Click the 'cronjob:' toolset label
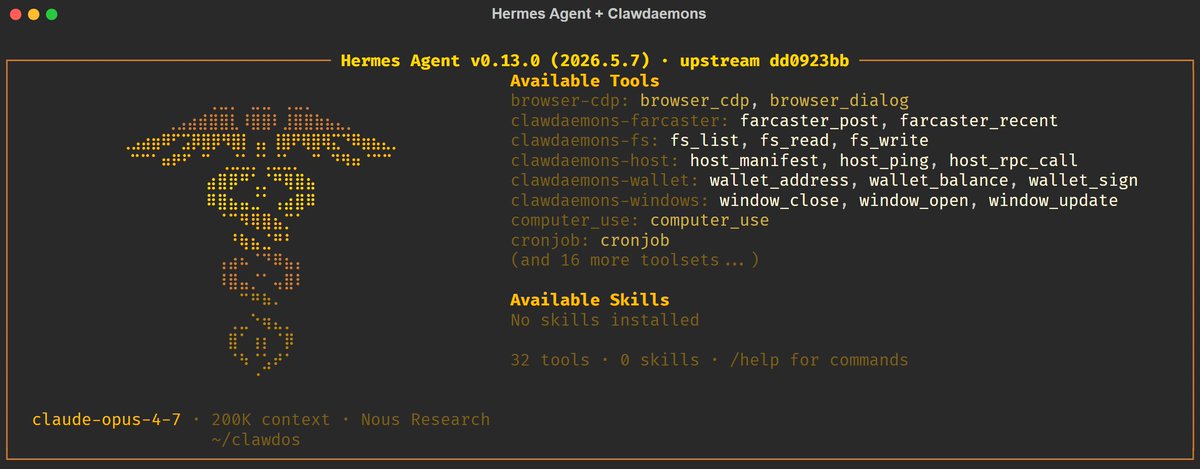Image resolution: width=1200 pixels, height=469 pixels. coord(550,241)
